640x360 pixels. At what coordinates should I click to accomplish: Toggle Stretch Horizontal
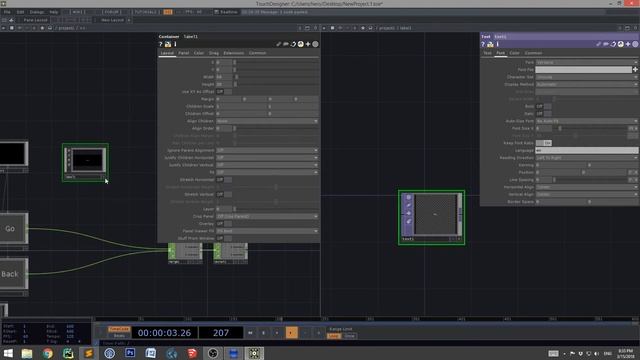[x=224, y=180]
